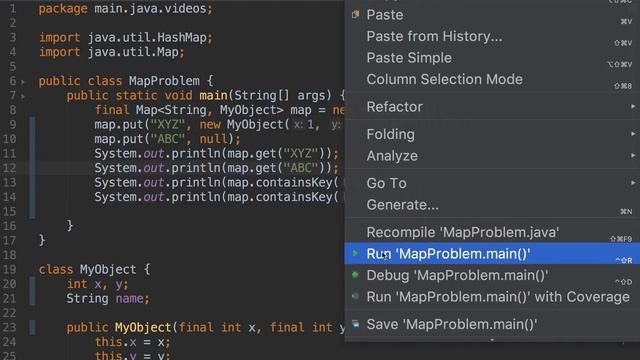The image size is (640, 360).
Task: Click the save configuration icon
Action: click(356, 324)
